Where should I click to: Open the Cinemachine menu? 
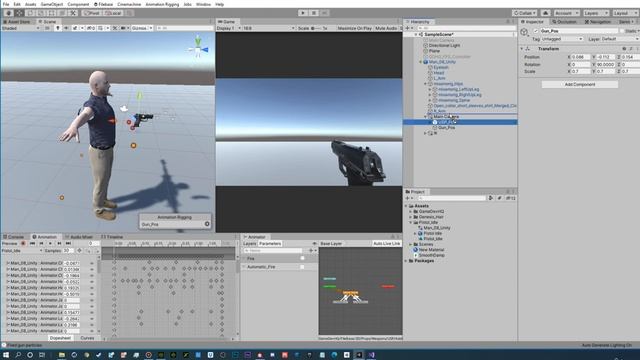[129, 4]
